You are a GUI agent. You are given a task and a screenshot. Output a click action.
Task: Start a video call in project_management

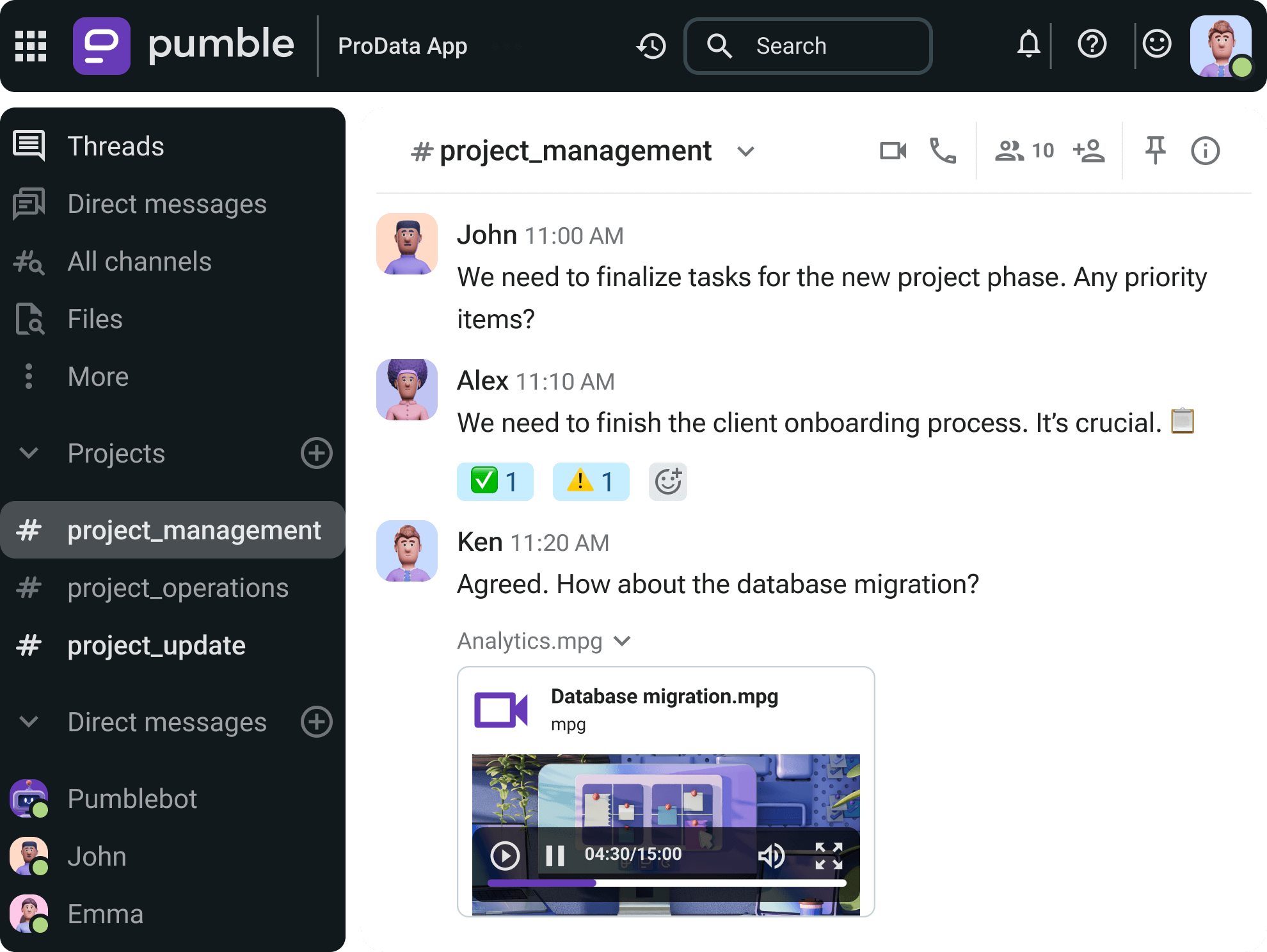tap(893, 151)
